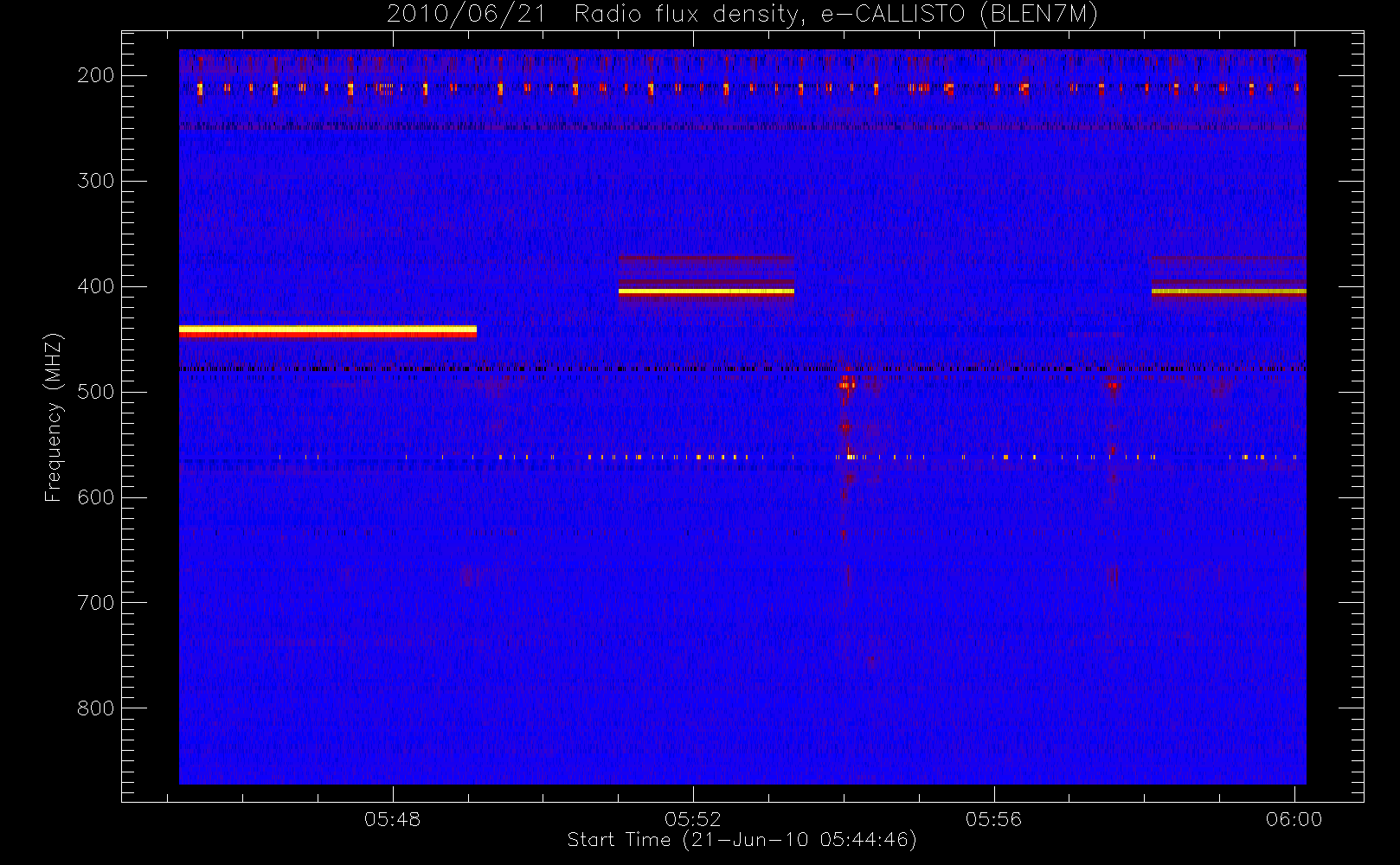Click the 300 frequency tick label
Image resolution: width=1400 pixels, height=865 pixels.
tap(96, 181)
